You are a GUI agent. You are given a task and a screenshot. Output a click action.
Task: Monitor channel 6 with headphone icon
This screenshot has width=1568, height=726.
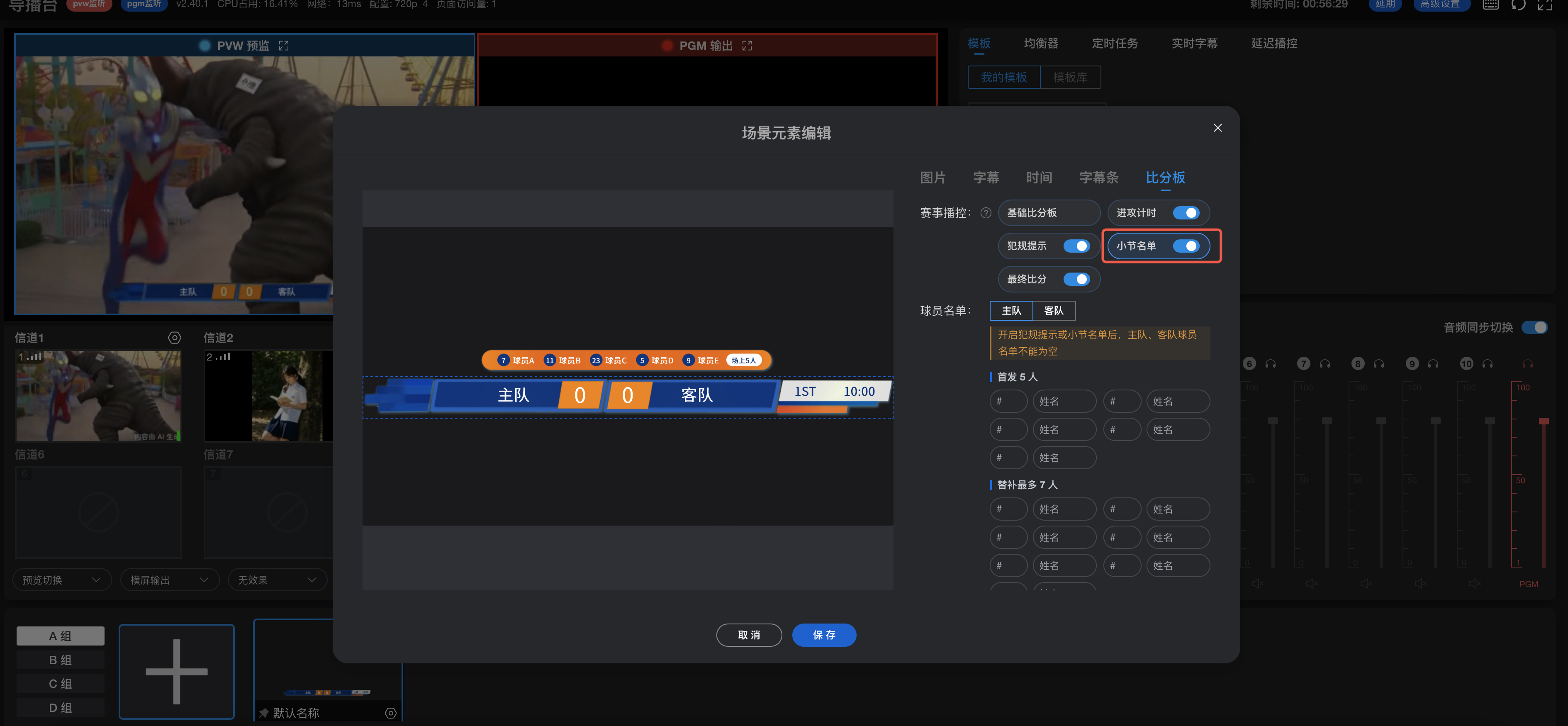coord(1270,364)
